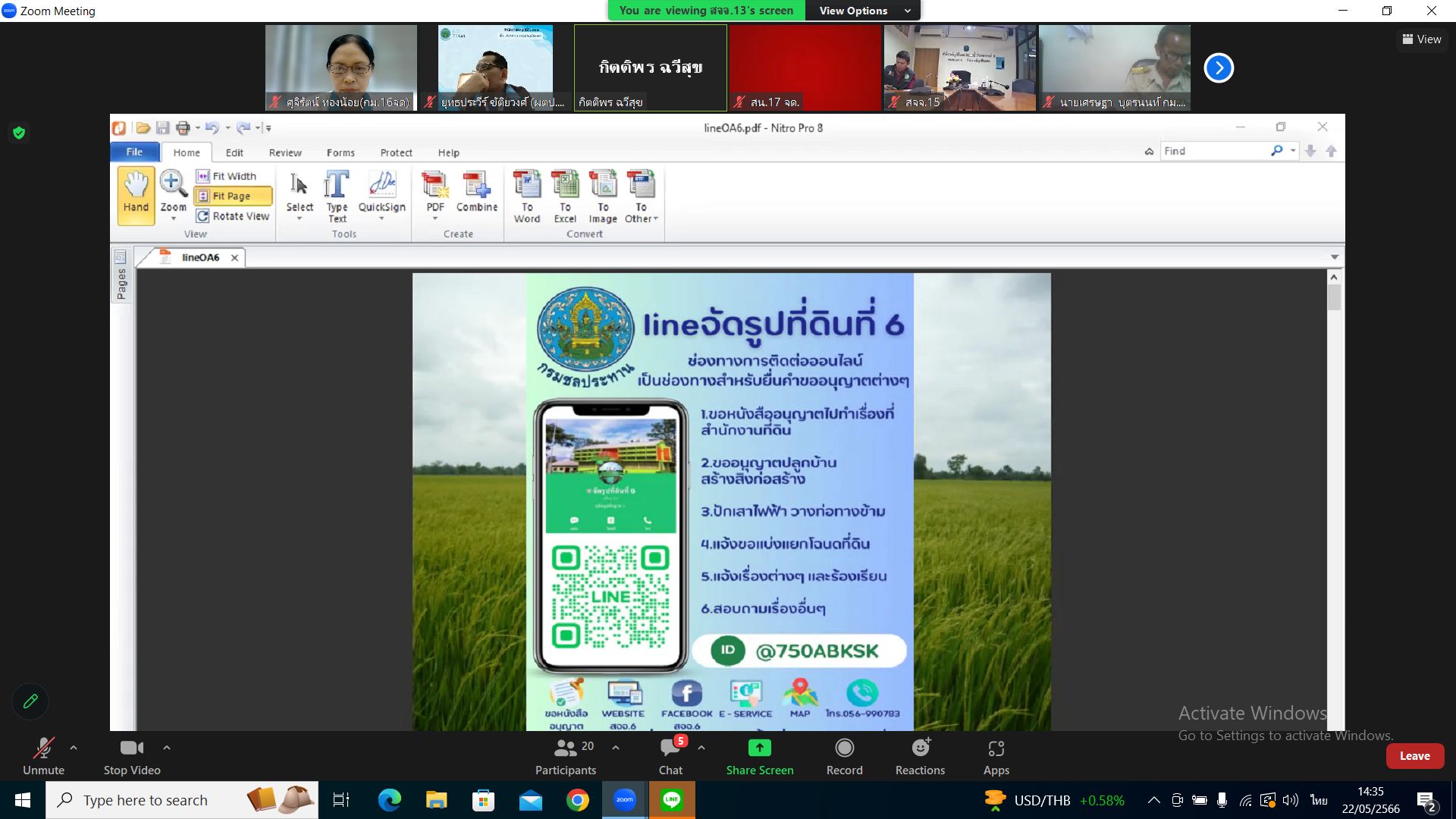Image resolution: width=1456 pixels, height=819 pixels.
Task: Click the Windows Start button
Action: [23, 800]
